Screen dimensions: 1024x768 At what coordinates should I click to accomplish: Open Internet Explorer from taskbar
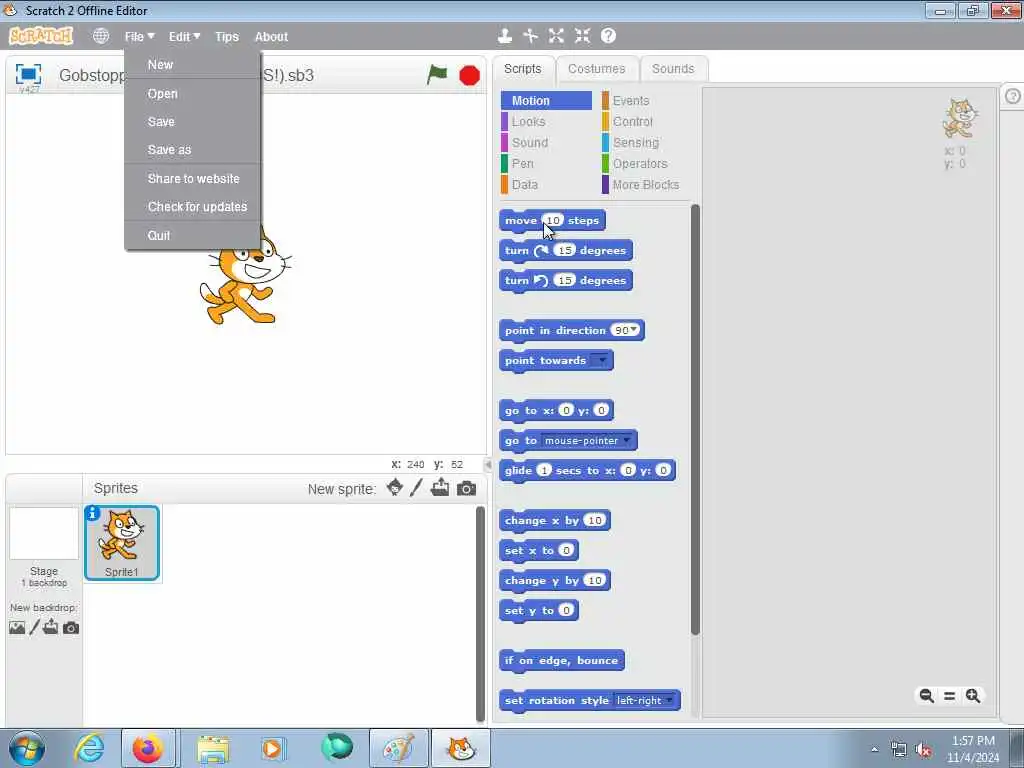pos(89,748)
